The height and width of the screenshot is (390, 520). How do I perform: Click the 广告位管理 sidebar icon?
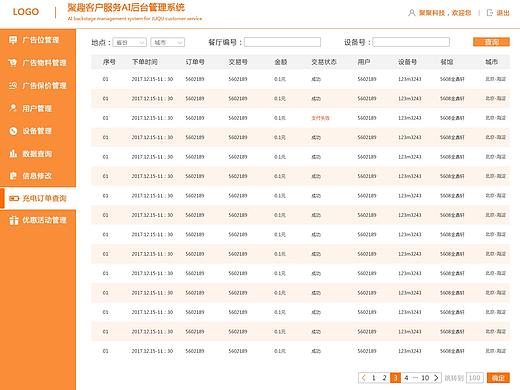click(13, 40)
